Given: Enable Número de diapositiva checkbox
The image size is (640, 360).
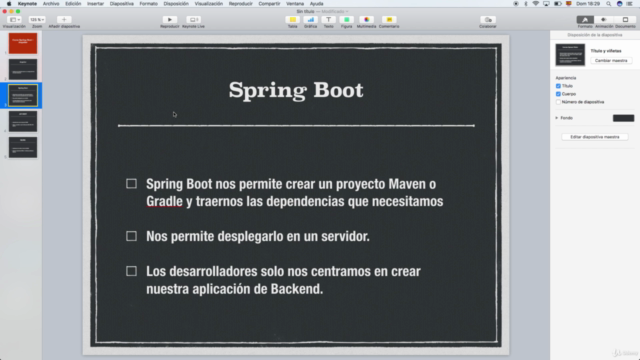Looking at the screenshot, I should [x=558, y=102].
